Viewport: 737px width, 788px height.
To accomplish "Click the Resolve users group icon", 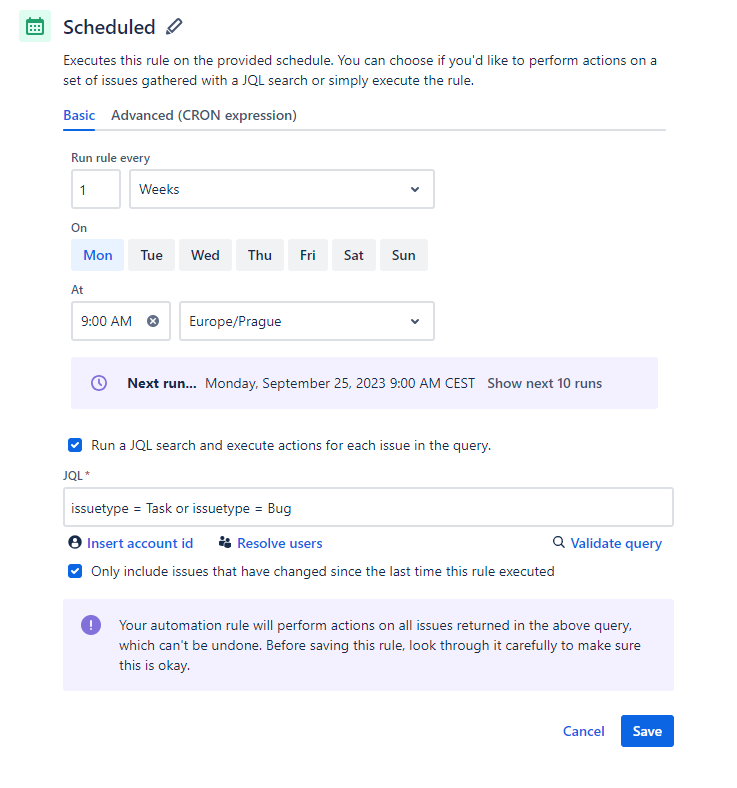I will point(225,542).
